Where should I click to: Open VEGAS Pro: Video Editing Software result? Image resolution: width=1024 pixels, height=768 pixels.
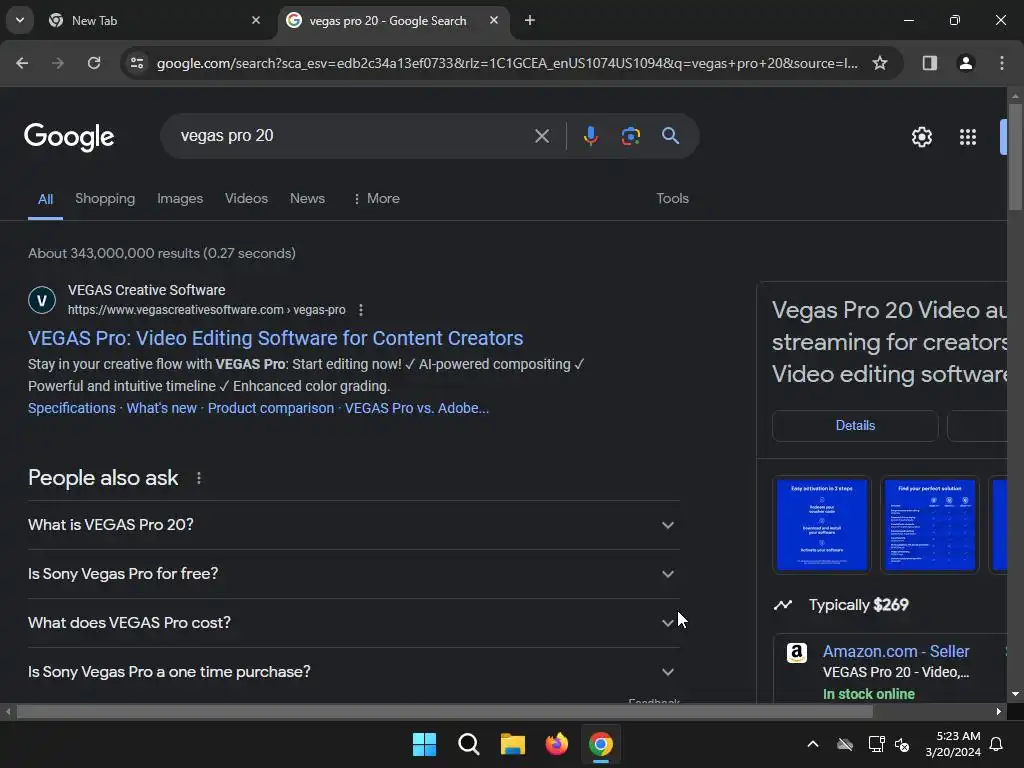click(276, 338)
